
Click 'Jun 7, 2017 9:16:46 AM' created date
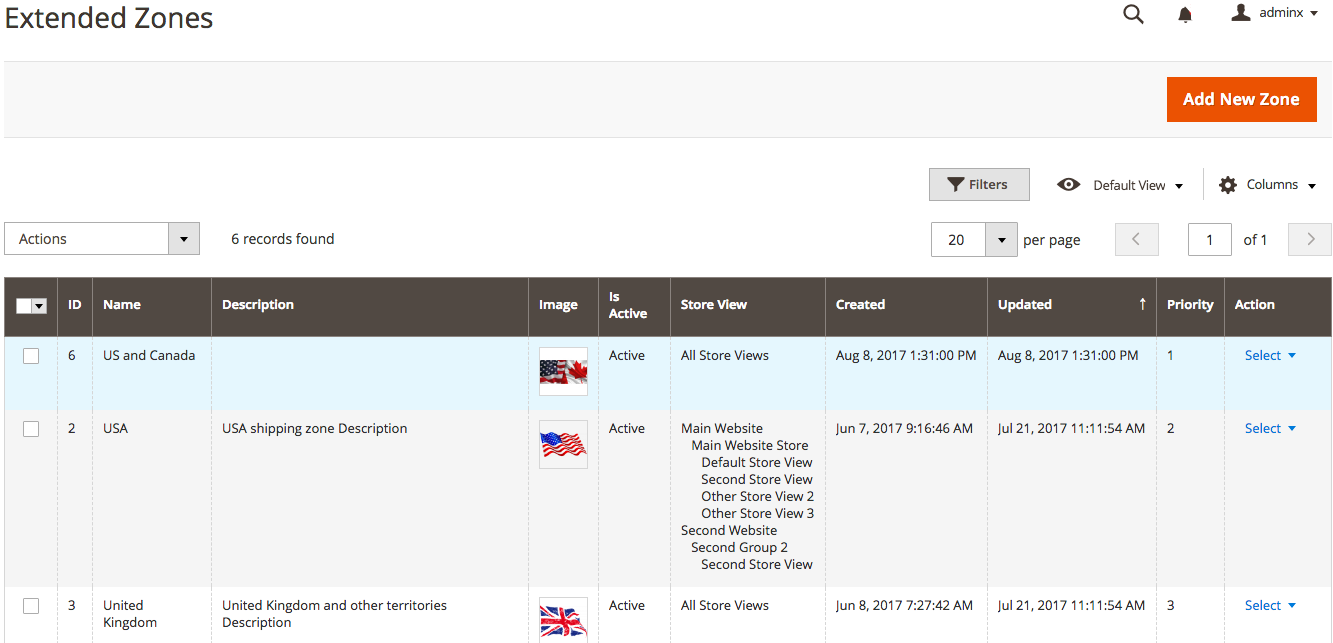pyautogui.click(x=904, y=428)
